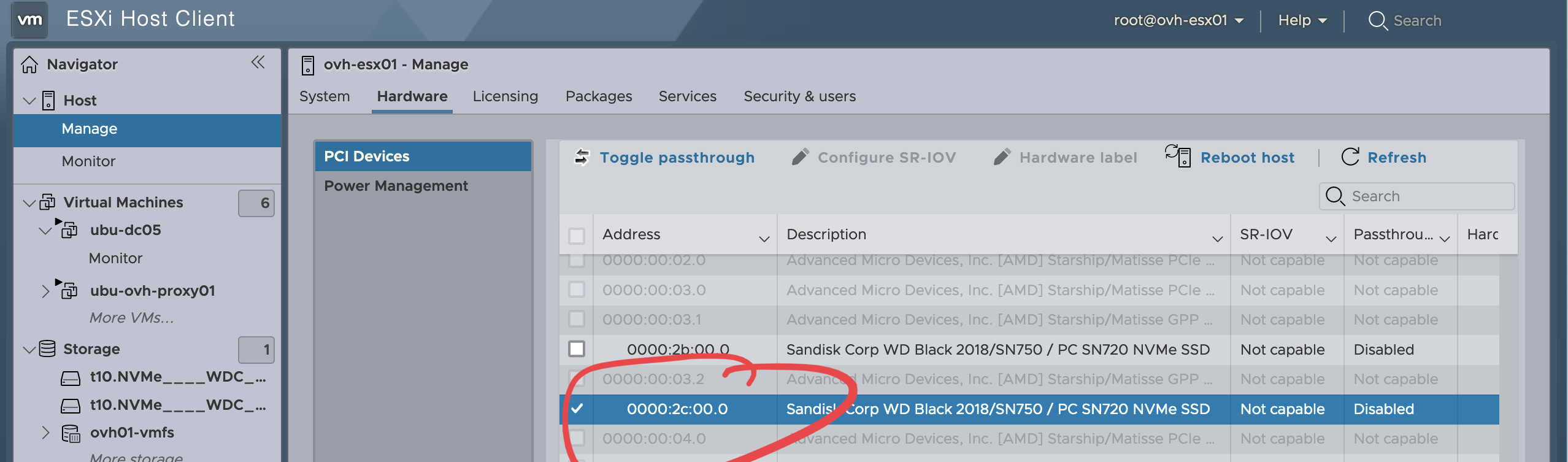
Task: Collapse the Navigator panel with double-chevron
Action: pyautogui.click(x=258, y=62)
